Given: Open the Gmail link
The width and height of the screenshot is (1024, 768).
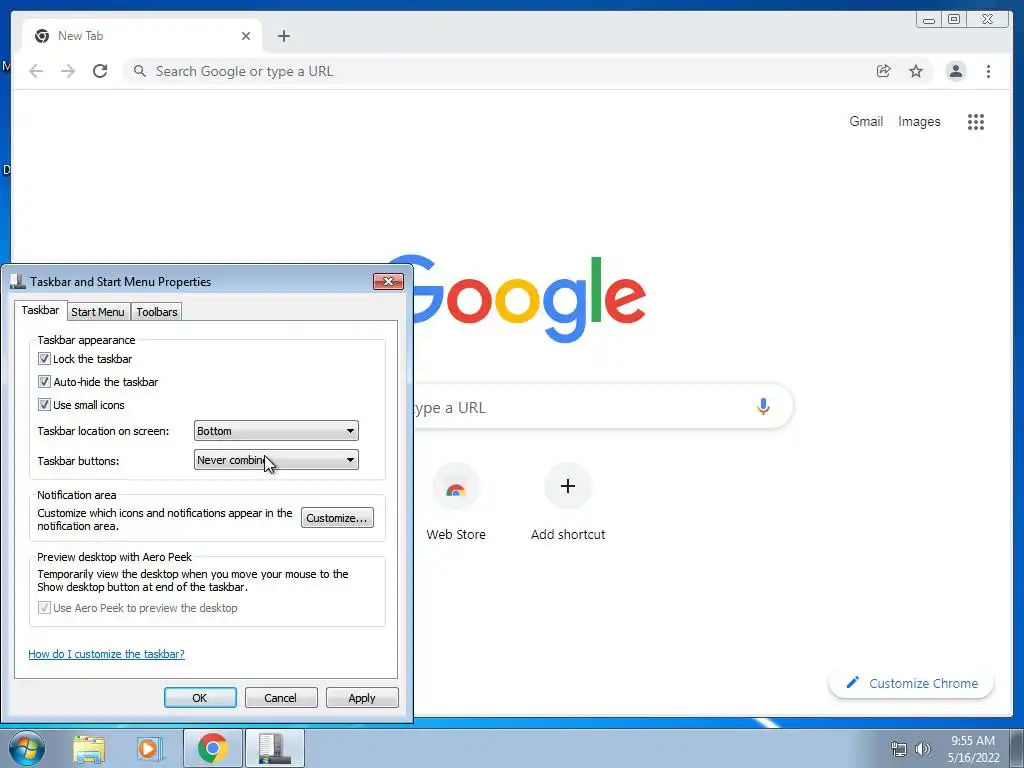Looking at the screenshot, I should tap(866, 121).
